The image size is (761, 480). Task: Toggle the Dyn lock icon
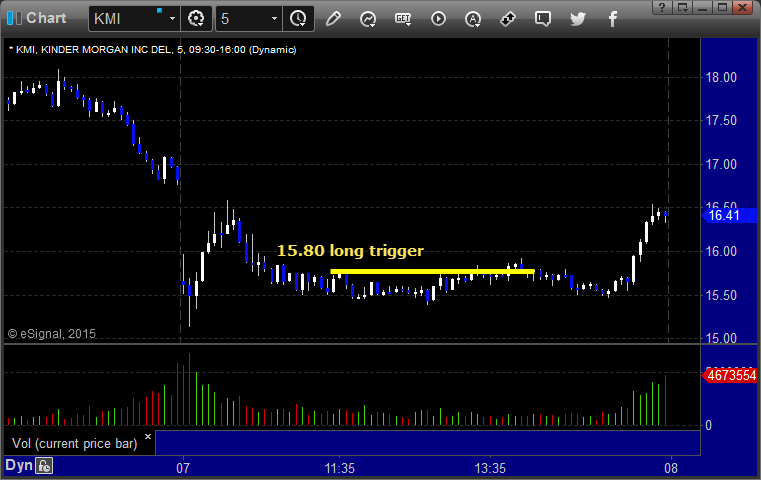coord(44,466)
